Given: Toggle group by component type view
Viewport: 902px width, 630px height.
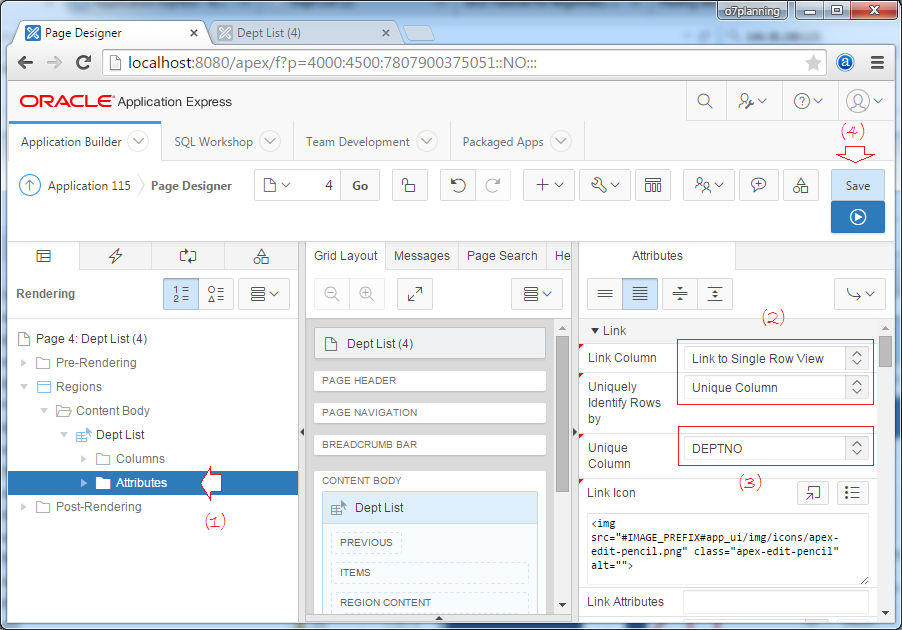Looking at the screenshot, I should [x=216, y=294].
